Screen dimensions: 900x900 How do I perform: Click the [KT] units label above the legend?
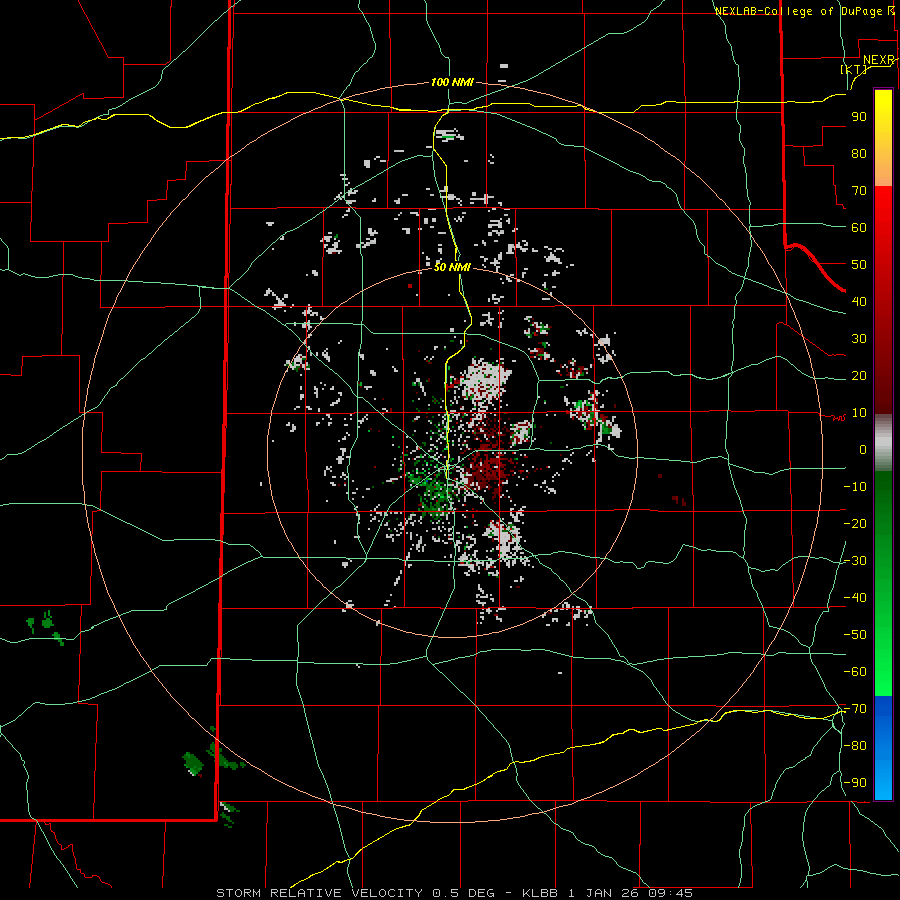coord(854,69)
